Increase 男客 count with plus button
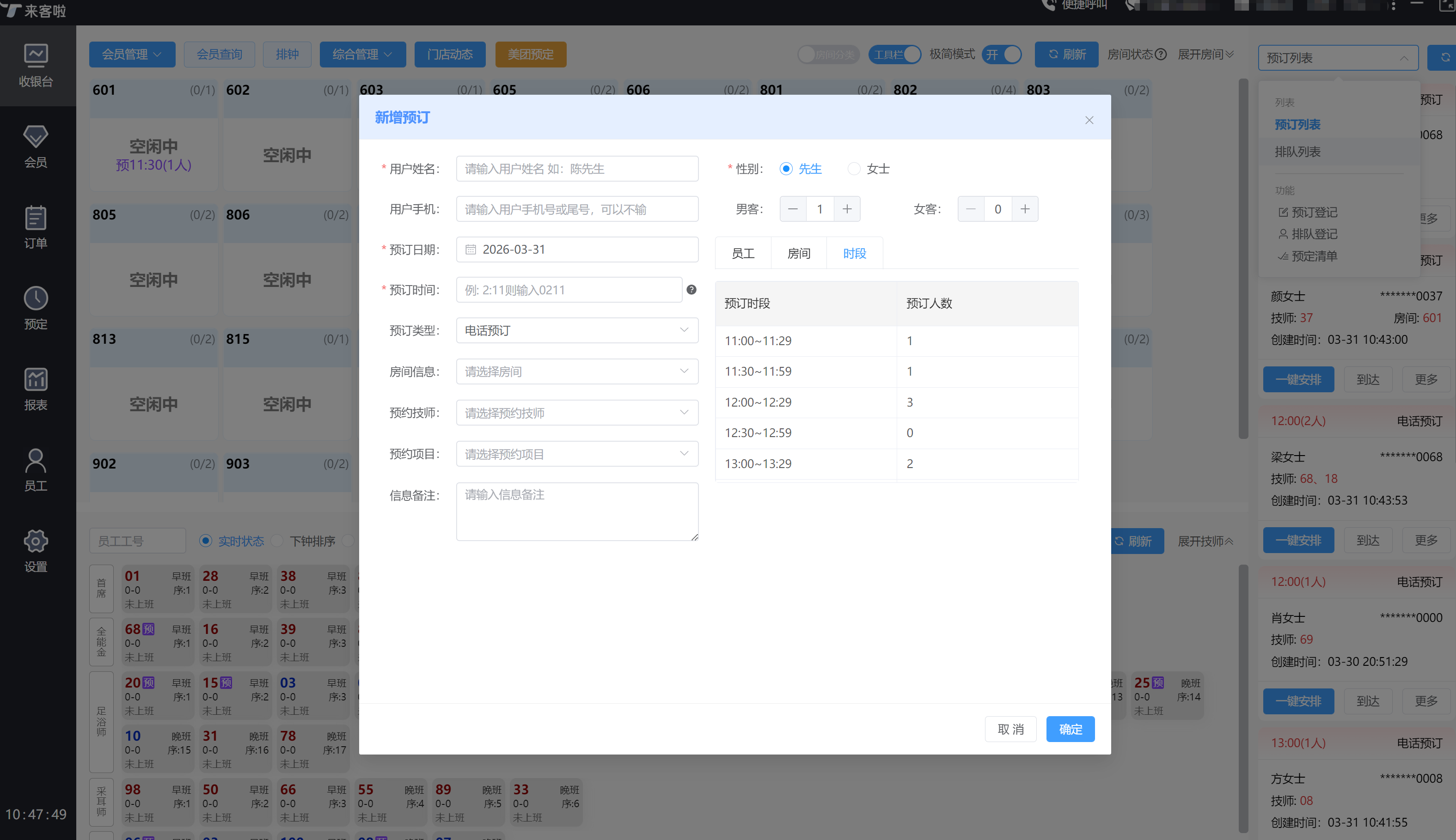The height and width of the screenshot is (840, 1456). tap(847, 209)
